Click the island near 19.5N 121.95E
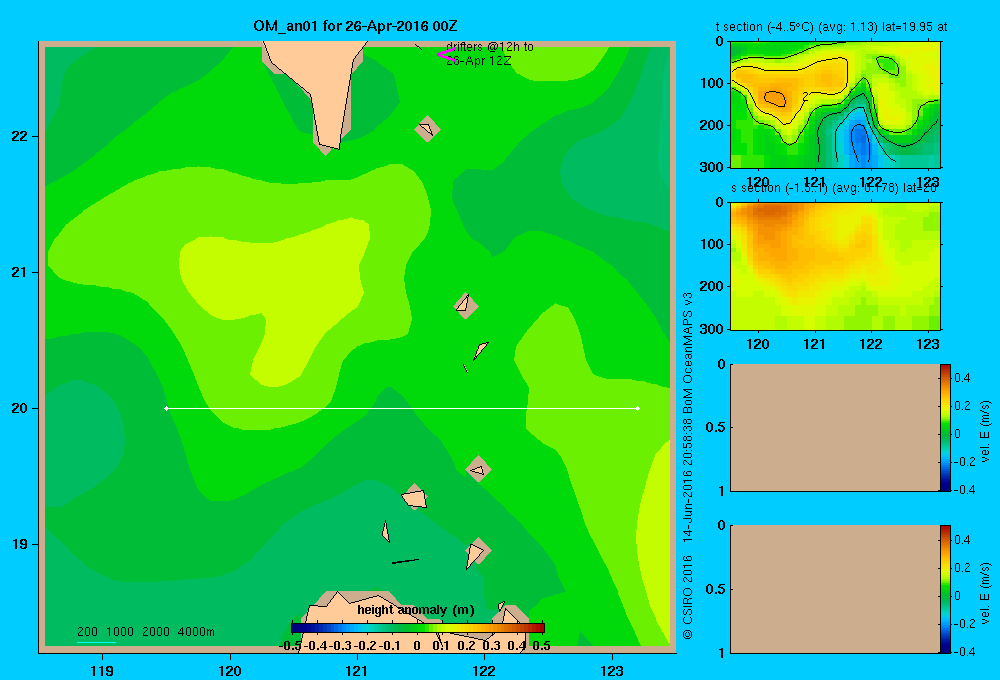Image resolution: width=1000 pixels, height=680 pixels. [478, 469]
